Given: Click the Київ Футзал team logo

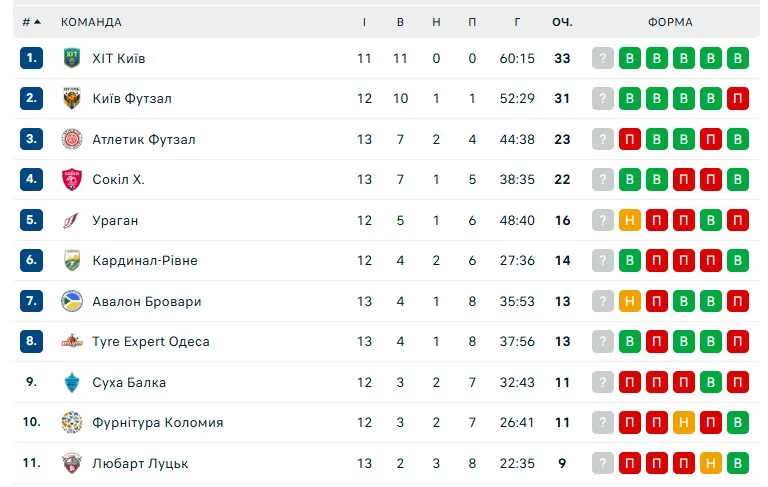Looking at the screenshot, I should (x=72, y=99).
